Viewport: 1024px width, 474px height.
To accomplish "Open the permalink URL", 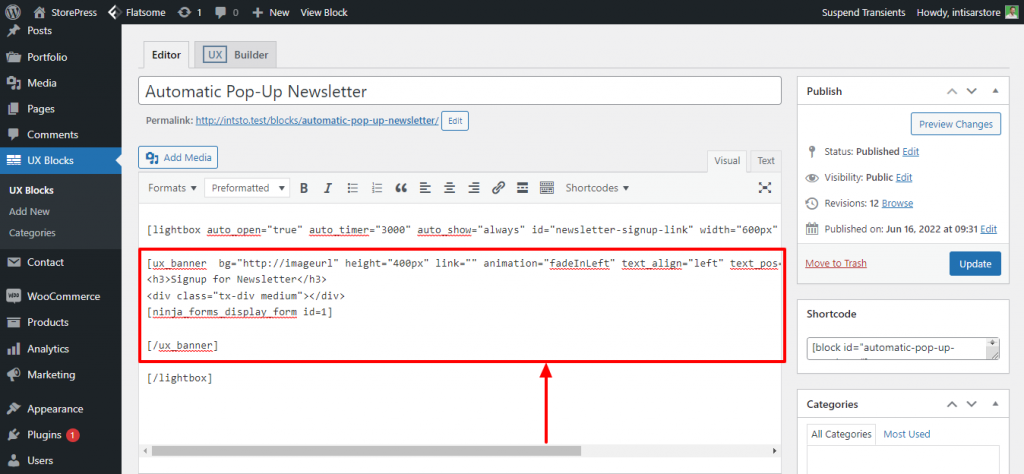I will 317,121.
